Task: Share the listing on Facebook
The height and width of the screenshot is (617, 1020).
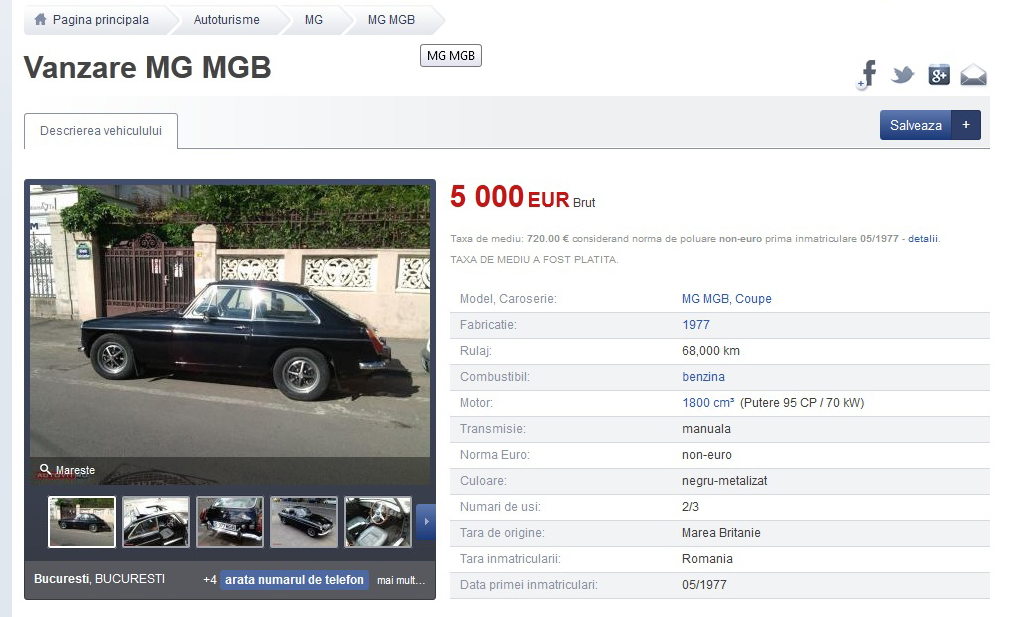Action: (x=866, y=73)
